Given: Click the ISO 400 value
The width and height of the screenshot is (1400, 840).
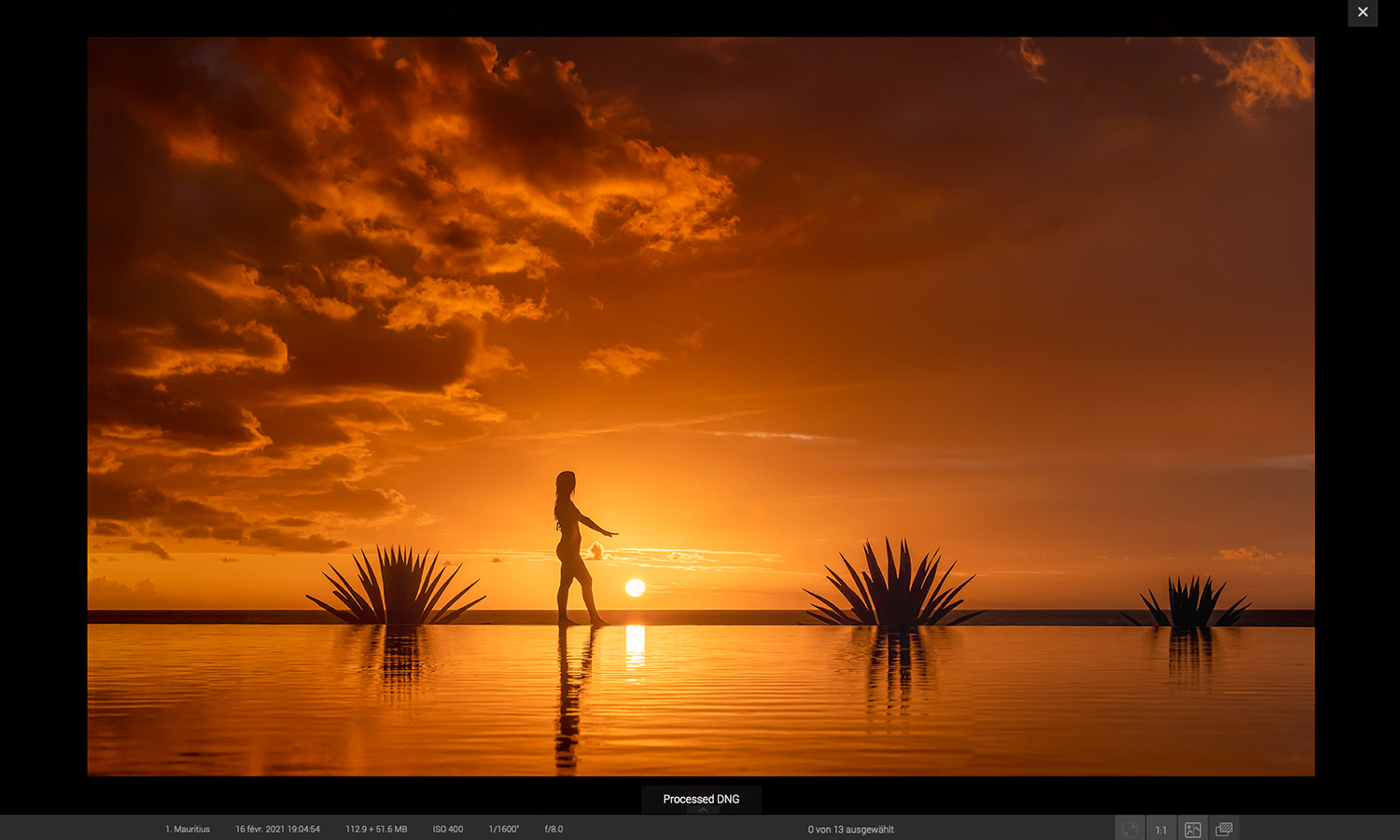Looking at the screenshot, I should click(x=448, y=829).
